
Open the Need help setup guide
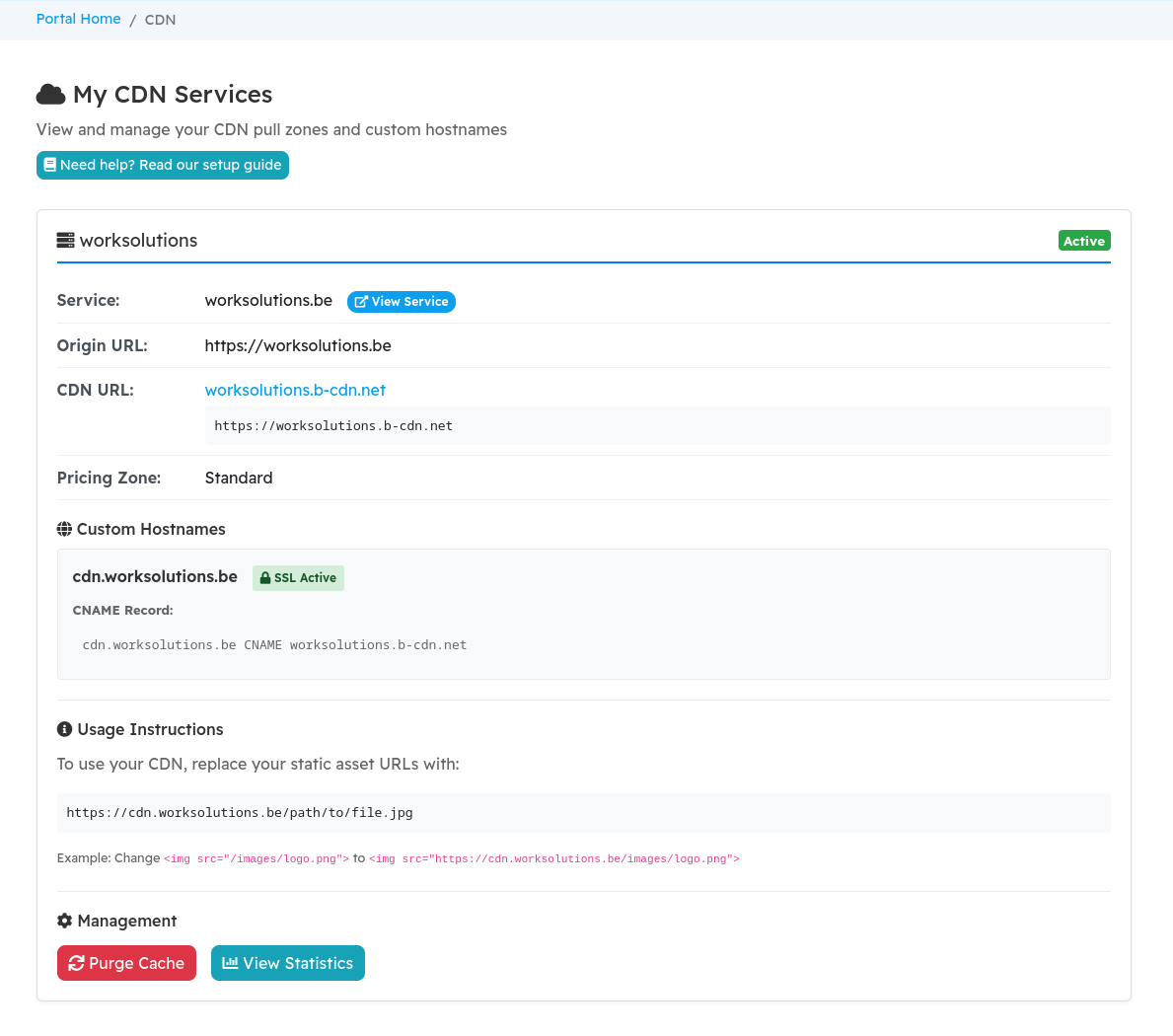click(x=163, y=166)
